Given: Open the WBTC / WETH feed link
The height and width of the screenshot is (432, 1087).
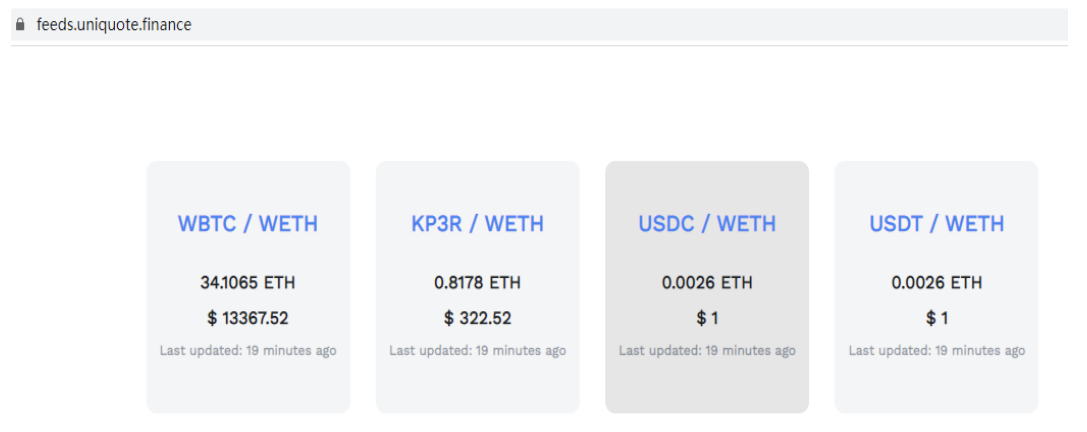Looking at the screenshot, I should 248,224.
